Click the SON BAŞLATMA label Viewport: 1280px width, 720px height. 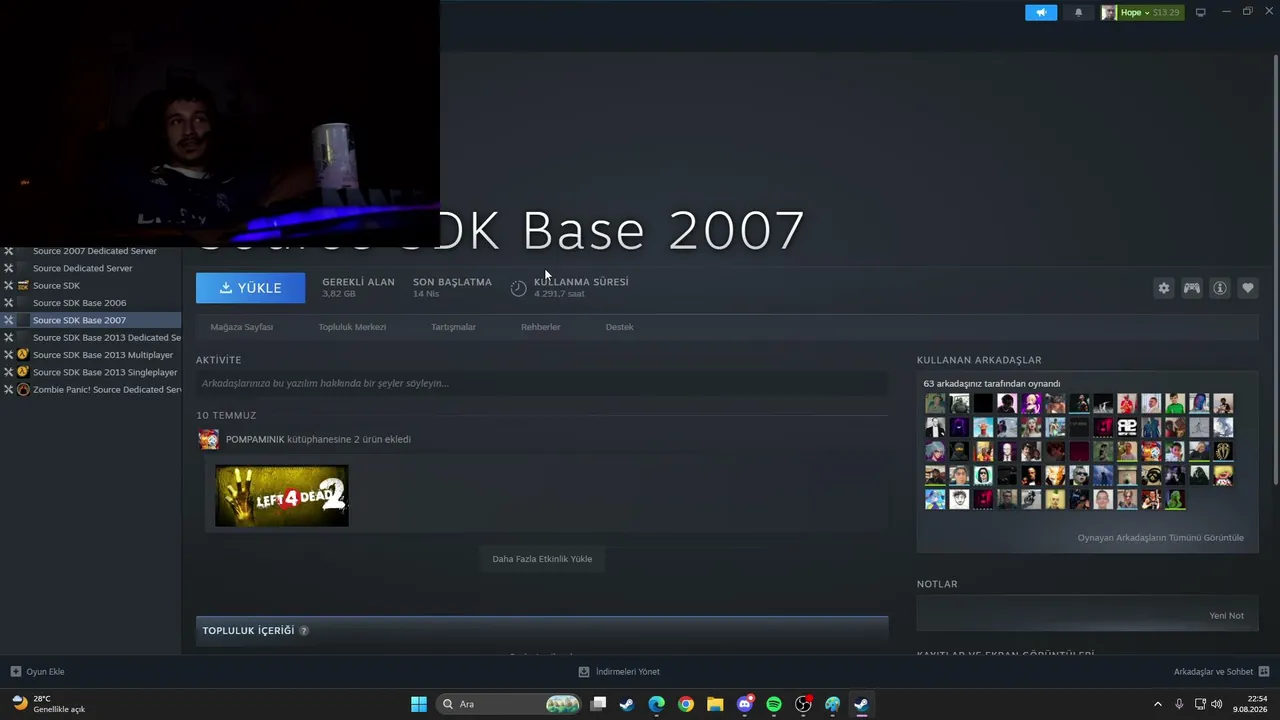coord(452,282)
